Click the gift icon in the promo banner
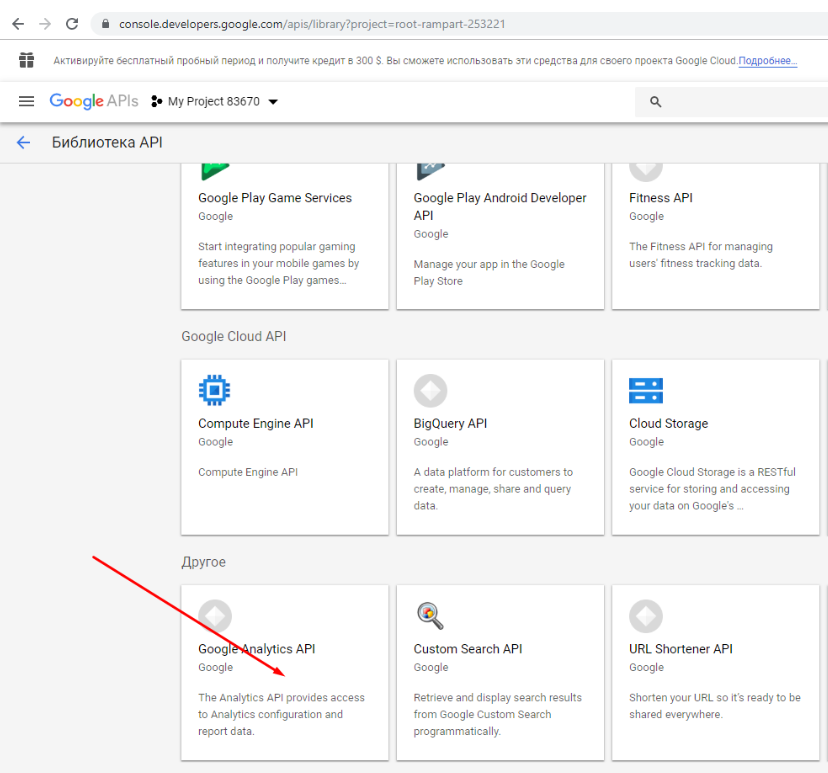Screen dimensions: 828x773 (x=26, y=60)
